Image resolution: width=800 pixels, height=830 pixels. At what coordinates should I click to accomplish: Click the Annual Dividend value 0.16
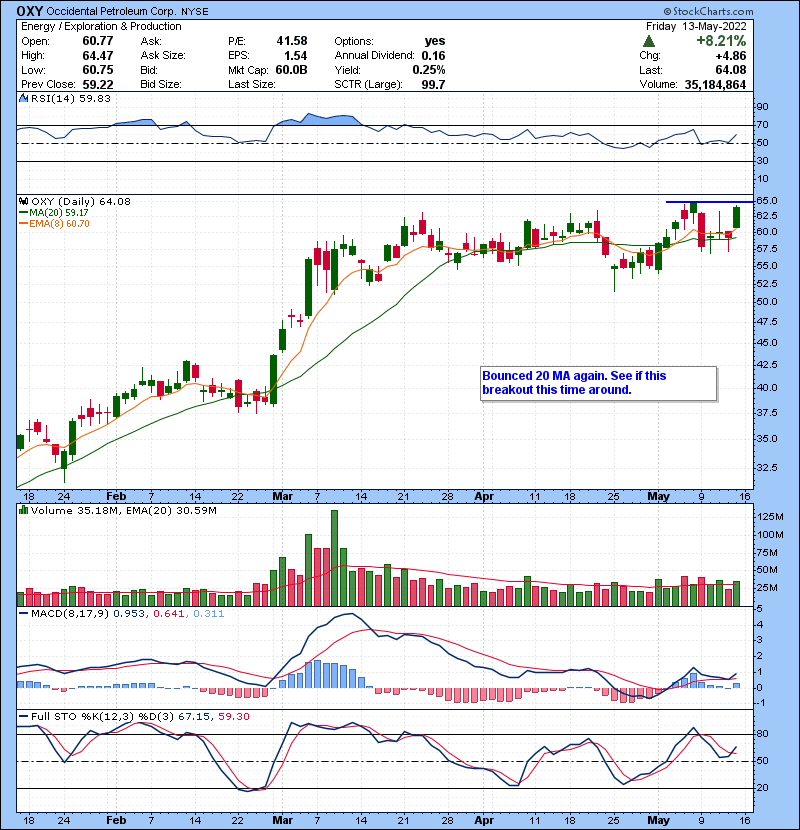(434, 55)
